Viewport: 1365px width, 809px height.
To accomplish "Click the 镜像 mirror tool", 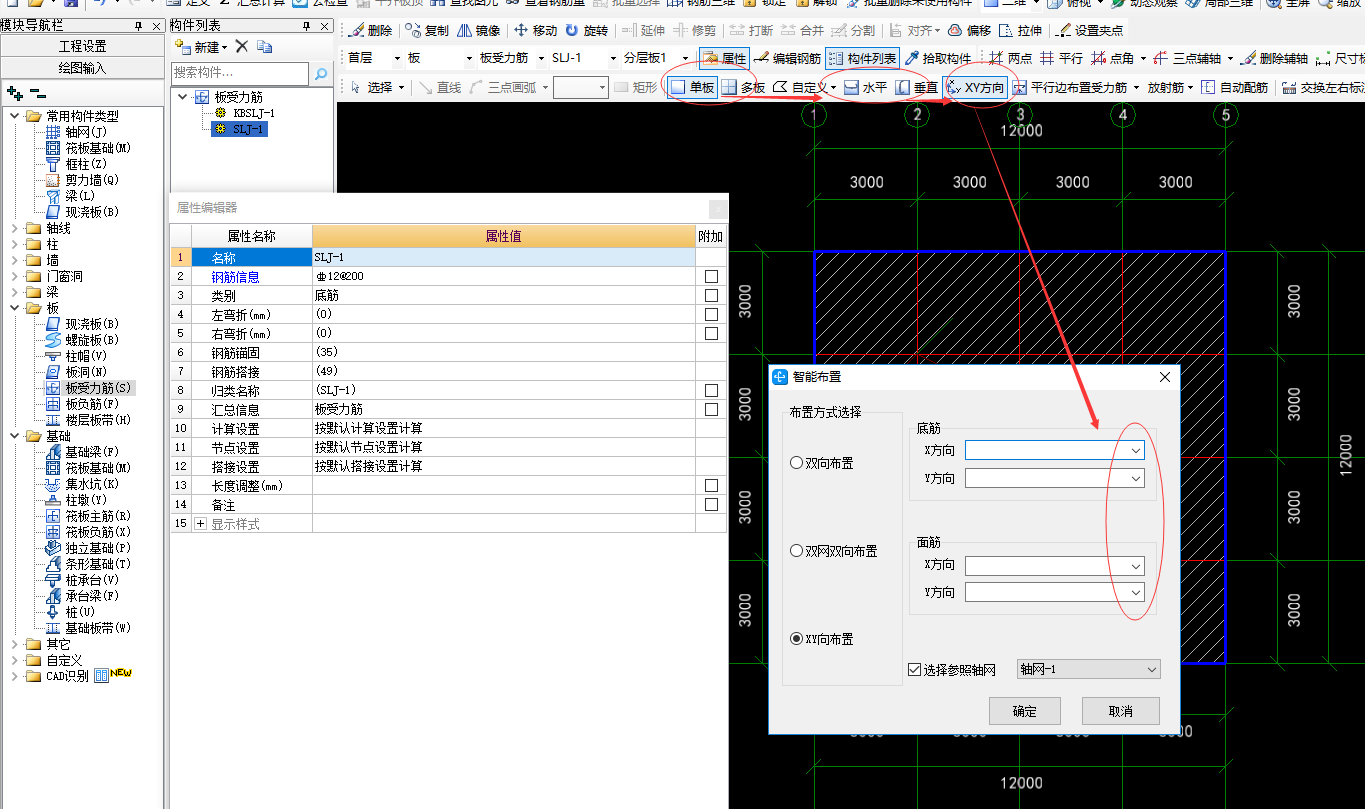I will [x=479, y=31].
